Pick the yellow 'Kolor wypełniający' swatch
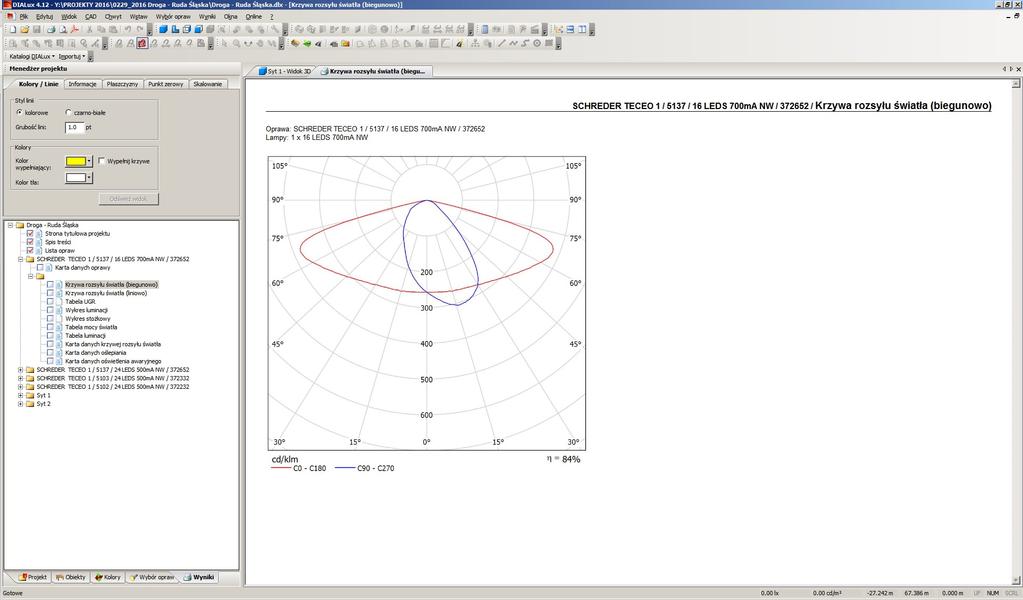Viewport: 1023px width, 600px height. coord(76,161)
